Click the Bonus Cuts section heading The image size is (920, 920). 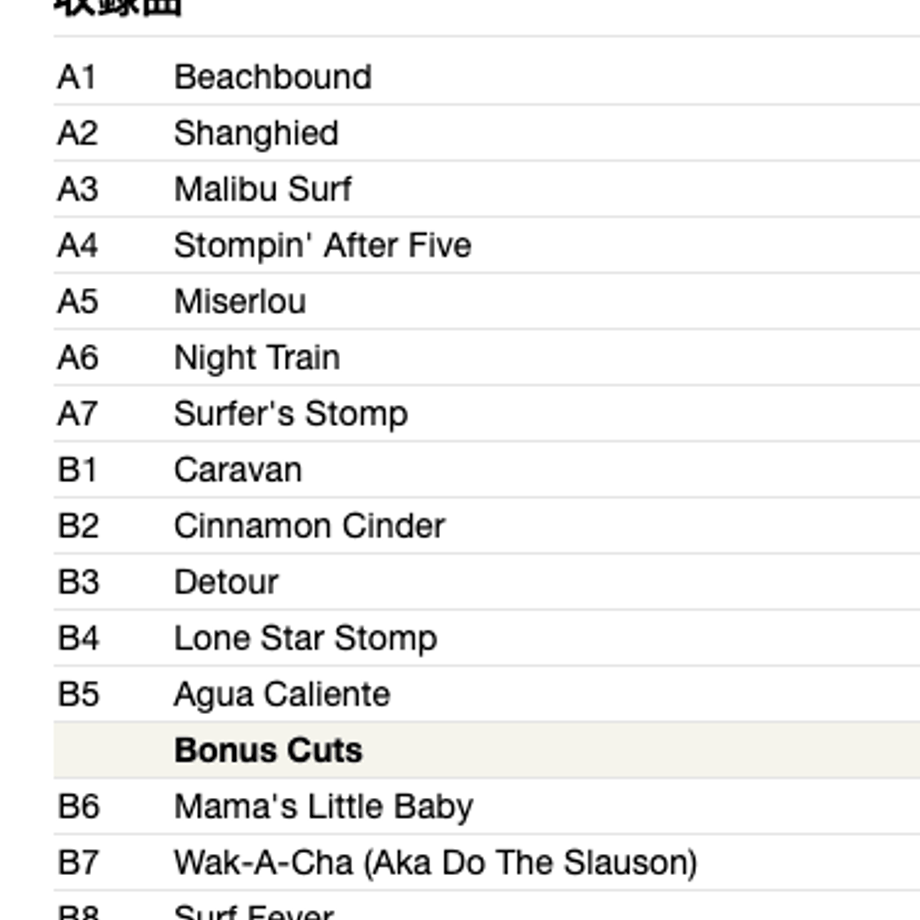269,750
